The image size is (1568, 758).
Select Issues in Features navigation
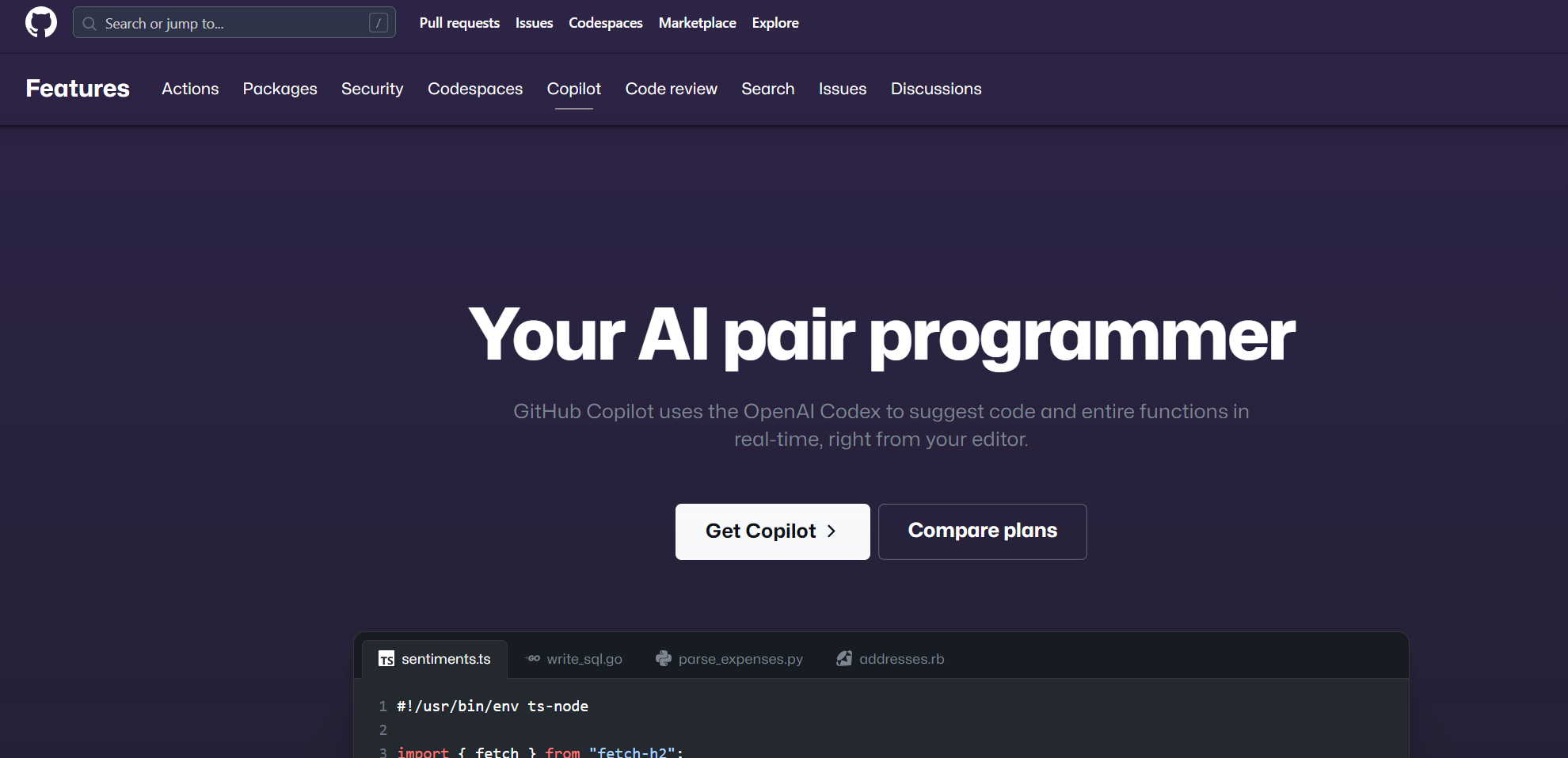[843, 89]
